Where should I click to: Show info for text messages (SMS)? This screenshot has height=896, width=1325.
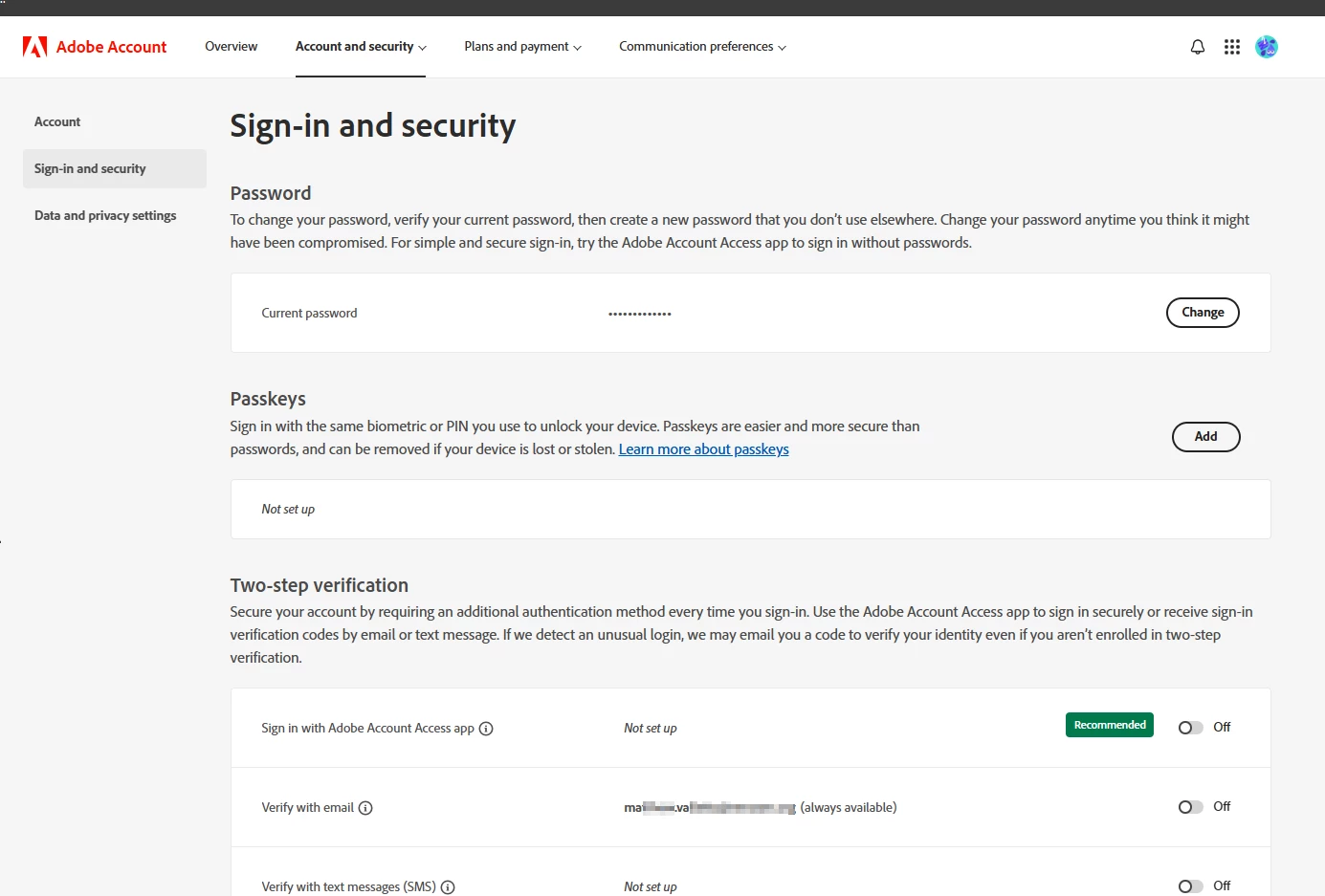tap(448, 887)
